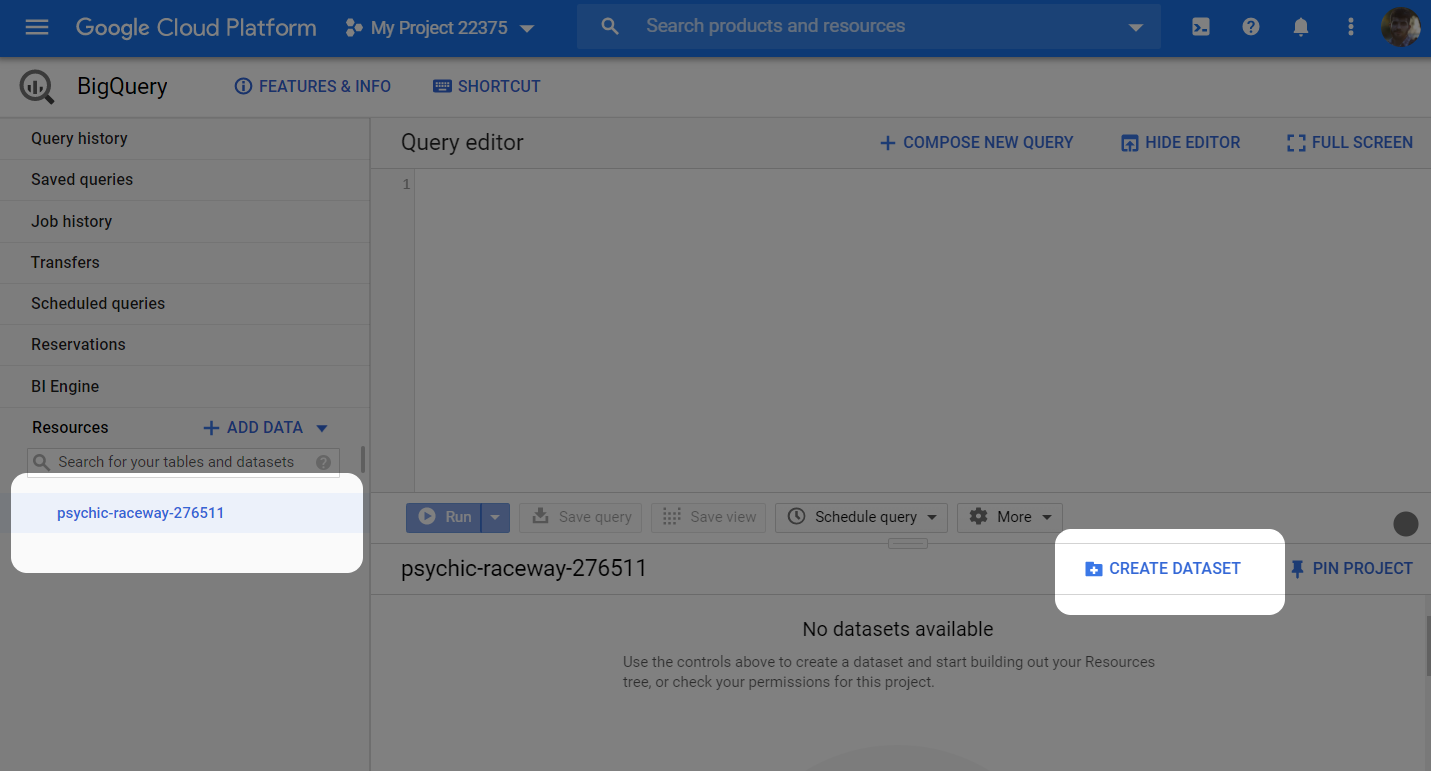Image resolution: width=1431 pixels, height=771 pixels.
Task: Click the resources panel scrollbar
Action: click(363, 460)
